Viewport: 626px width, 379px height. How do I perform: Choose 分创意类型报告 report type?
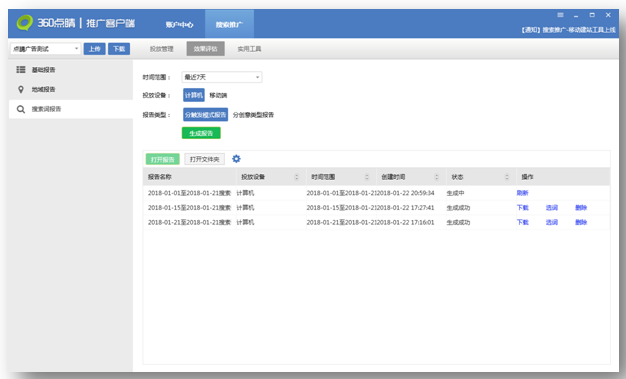pos(253,115)
